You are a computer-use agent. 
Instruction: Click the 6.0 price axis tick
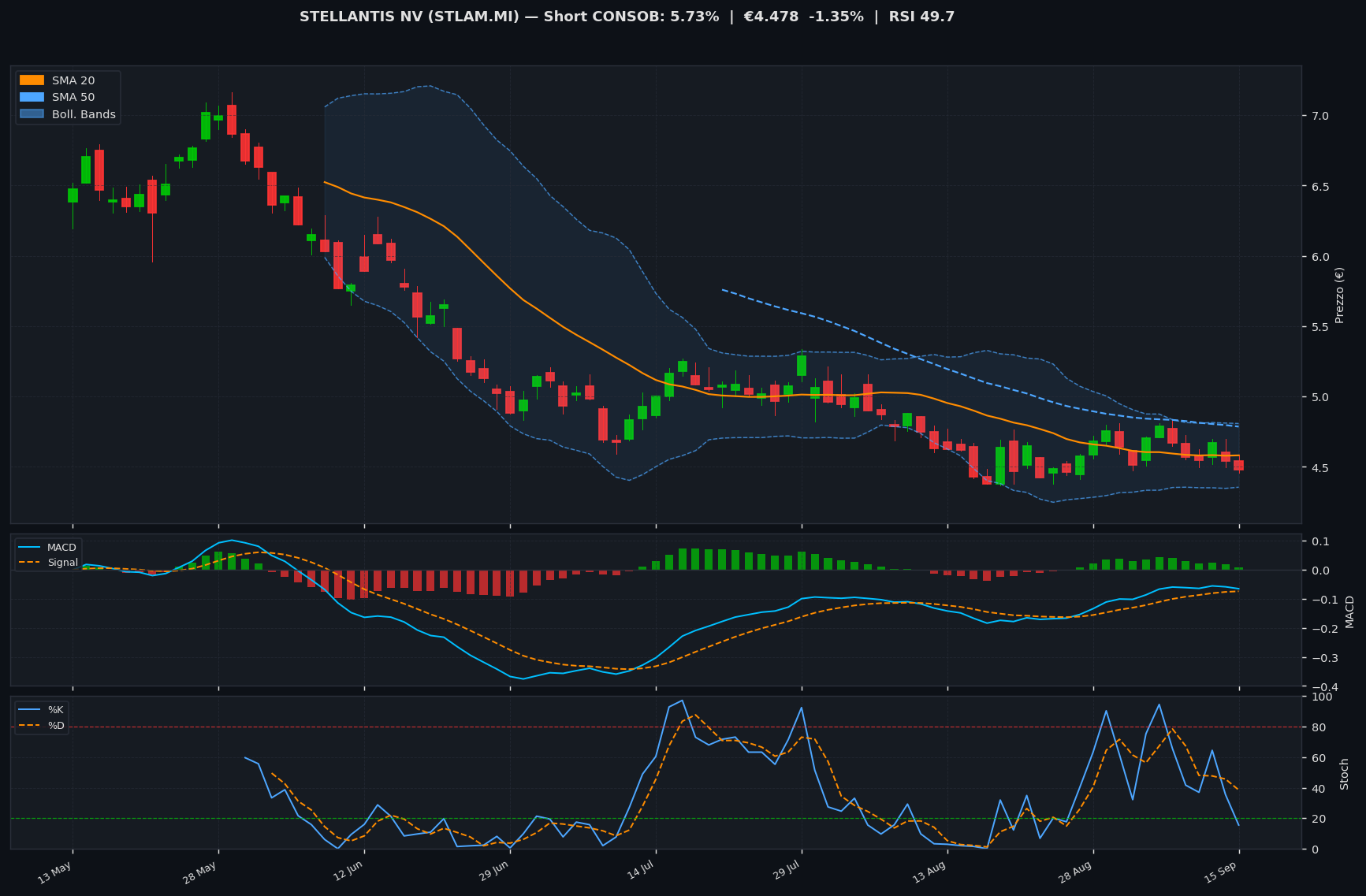[1319, 257]
